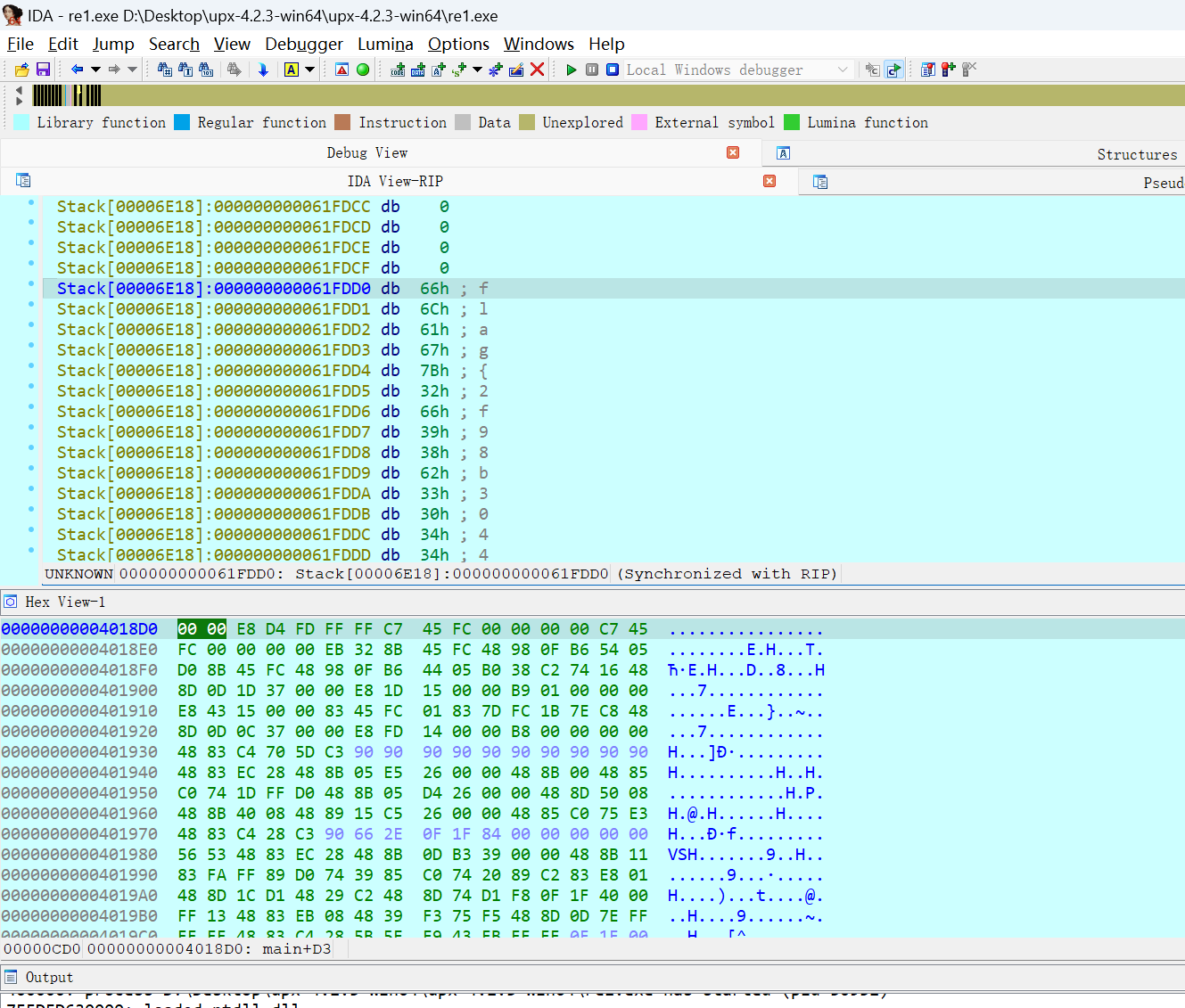Select hex row at address 0000000000401930
Image resolution: width=1185 pixels, height=1008 pixels.
coord(414,752)
